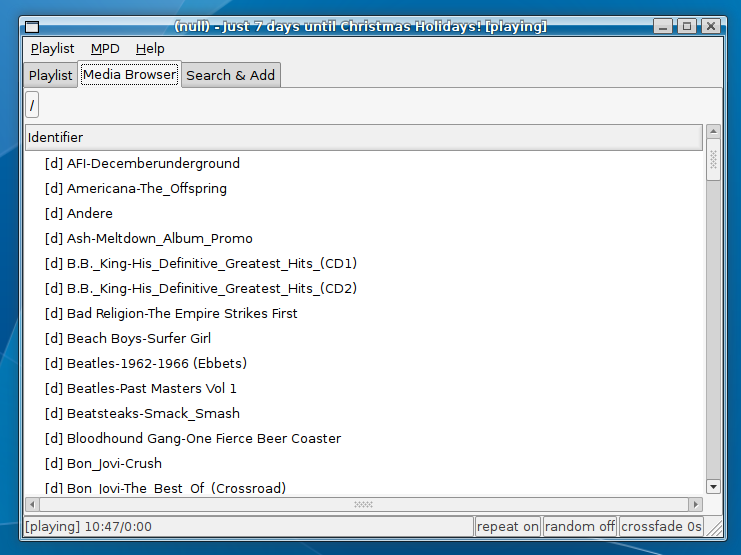This screenshot has height=555, width=741.
Task: Click the '[playing] 10:47/0:00' status text
Action: coord(88,527)
